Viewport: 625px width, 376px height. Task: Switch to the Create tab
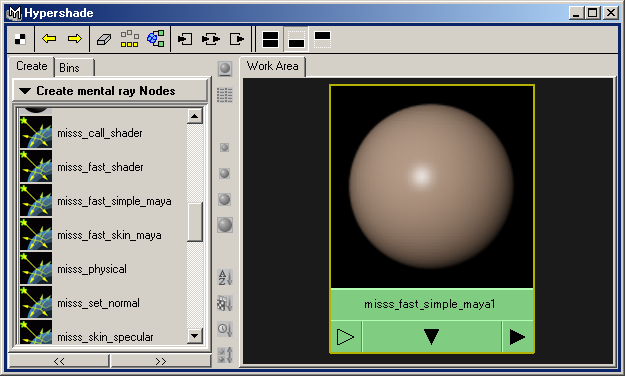[31, 66]
